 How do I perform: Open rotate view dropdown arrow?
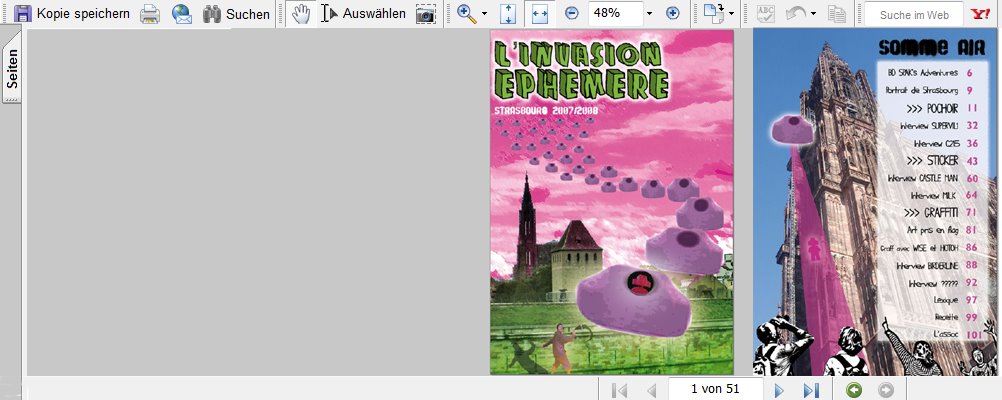[x=731, y=13]
